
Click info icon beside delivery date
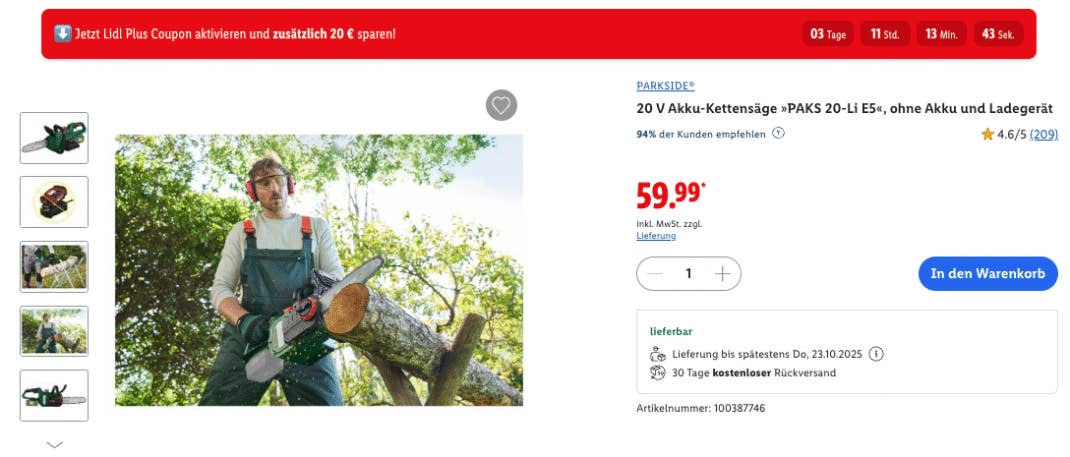[876, 354]
